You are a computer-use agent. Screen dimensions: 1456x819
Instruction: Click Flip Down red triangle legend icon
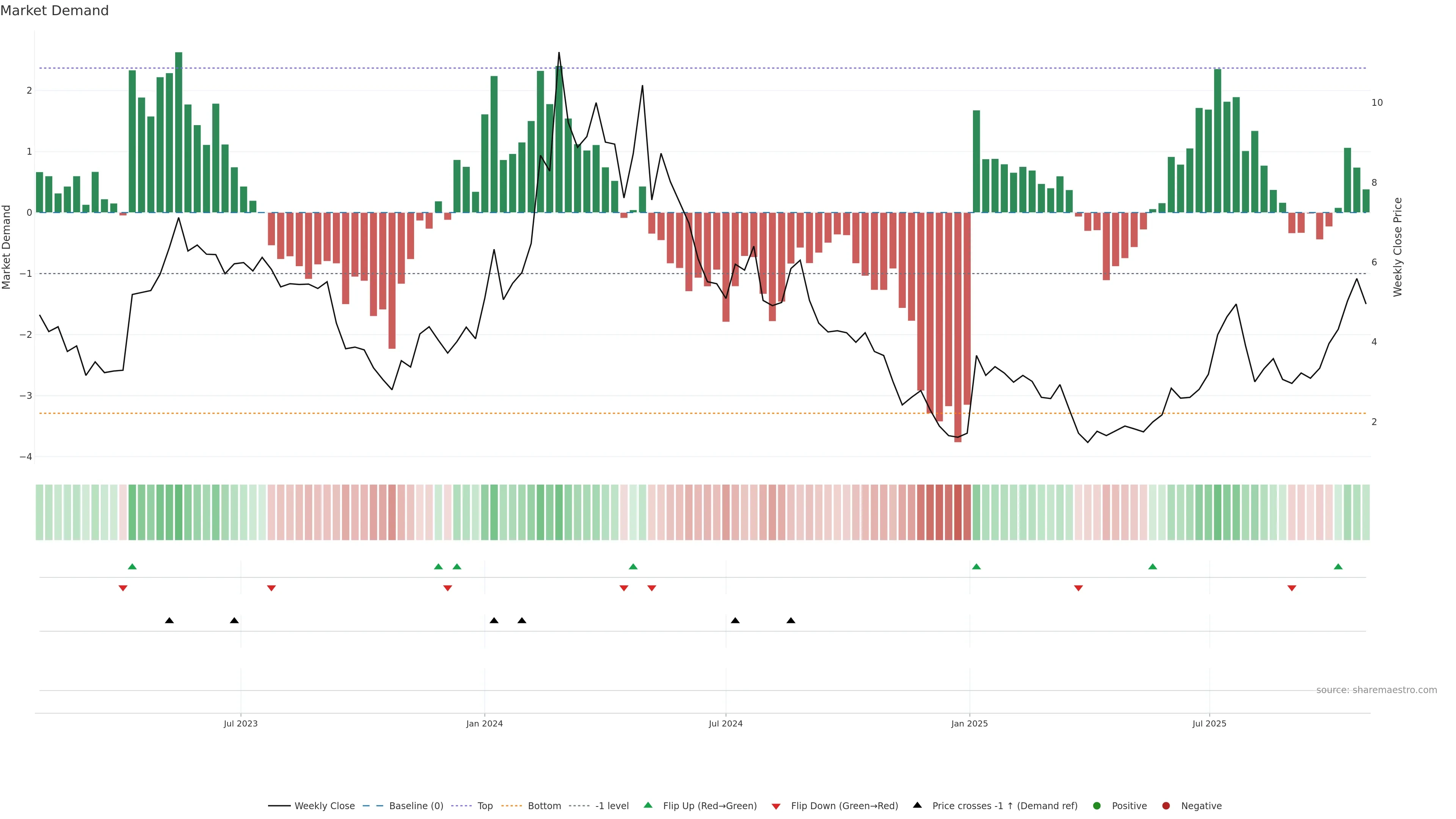tap(776, 806)
